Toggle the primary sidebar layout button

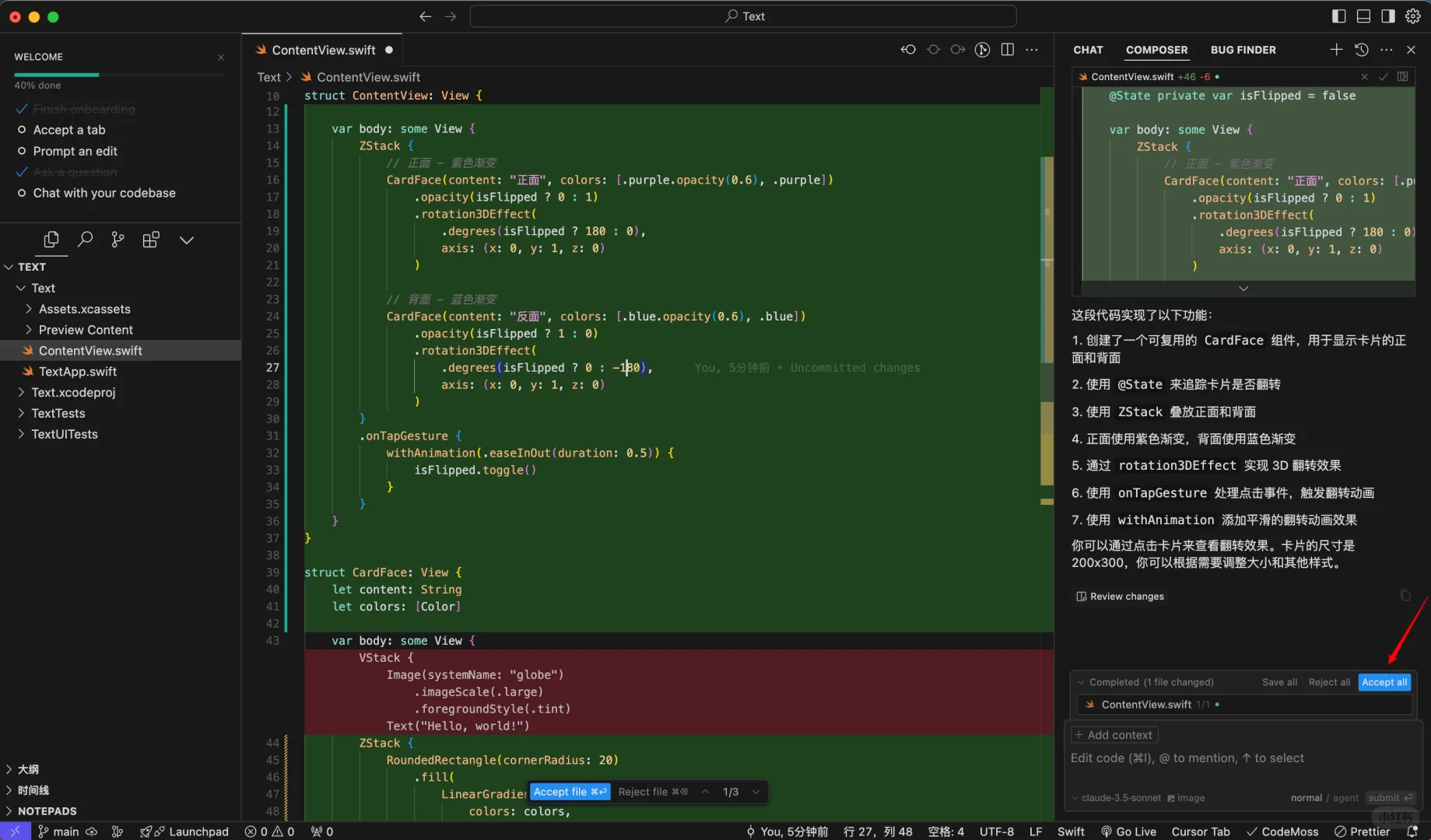(1339, 16)
